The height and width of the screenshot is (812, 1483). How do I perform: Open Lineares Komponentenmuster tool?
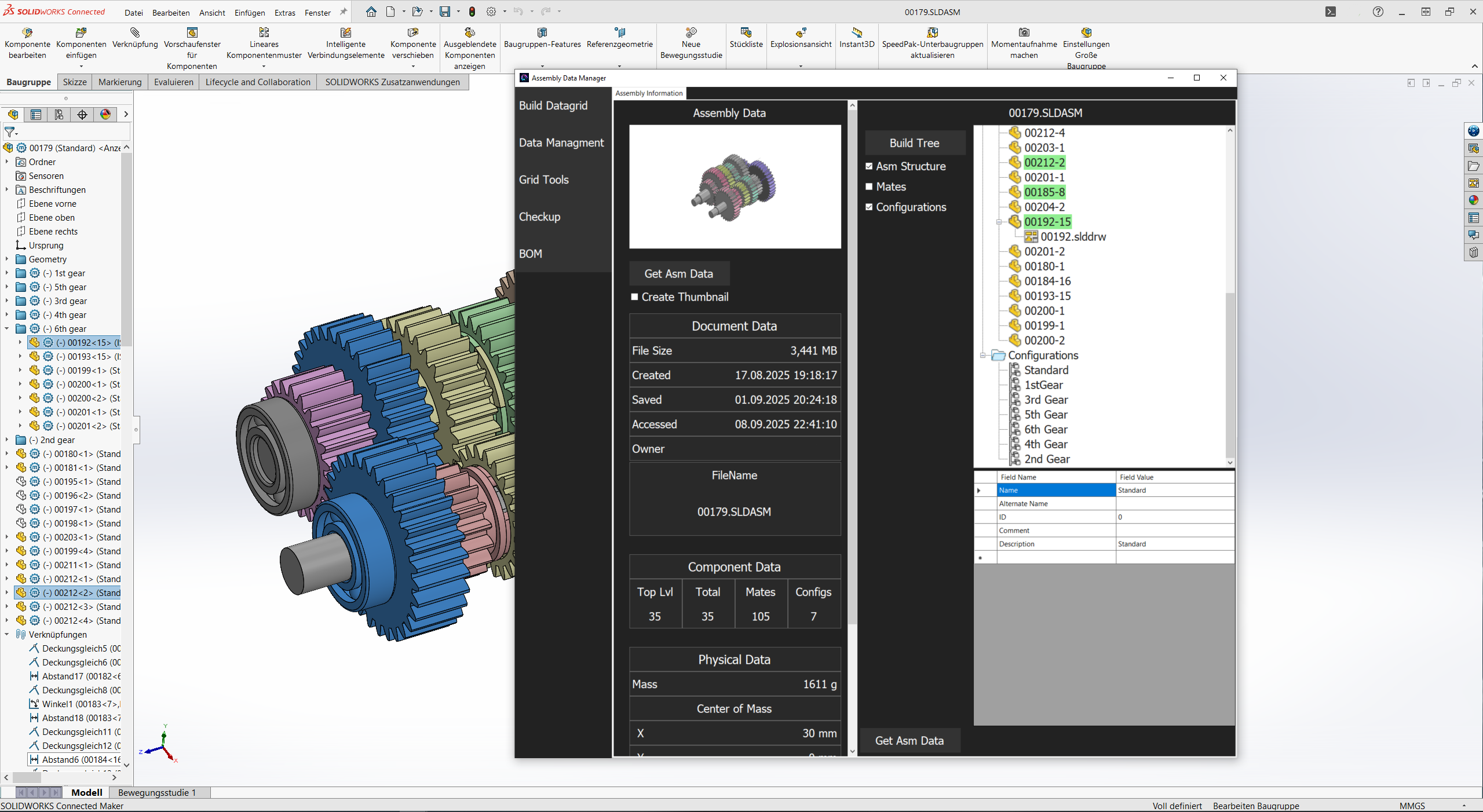point(264,32)
